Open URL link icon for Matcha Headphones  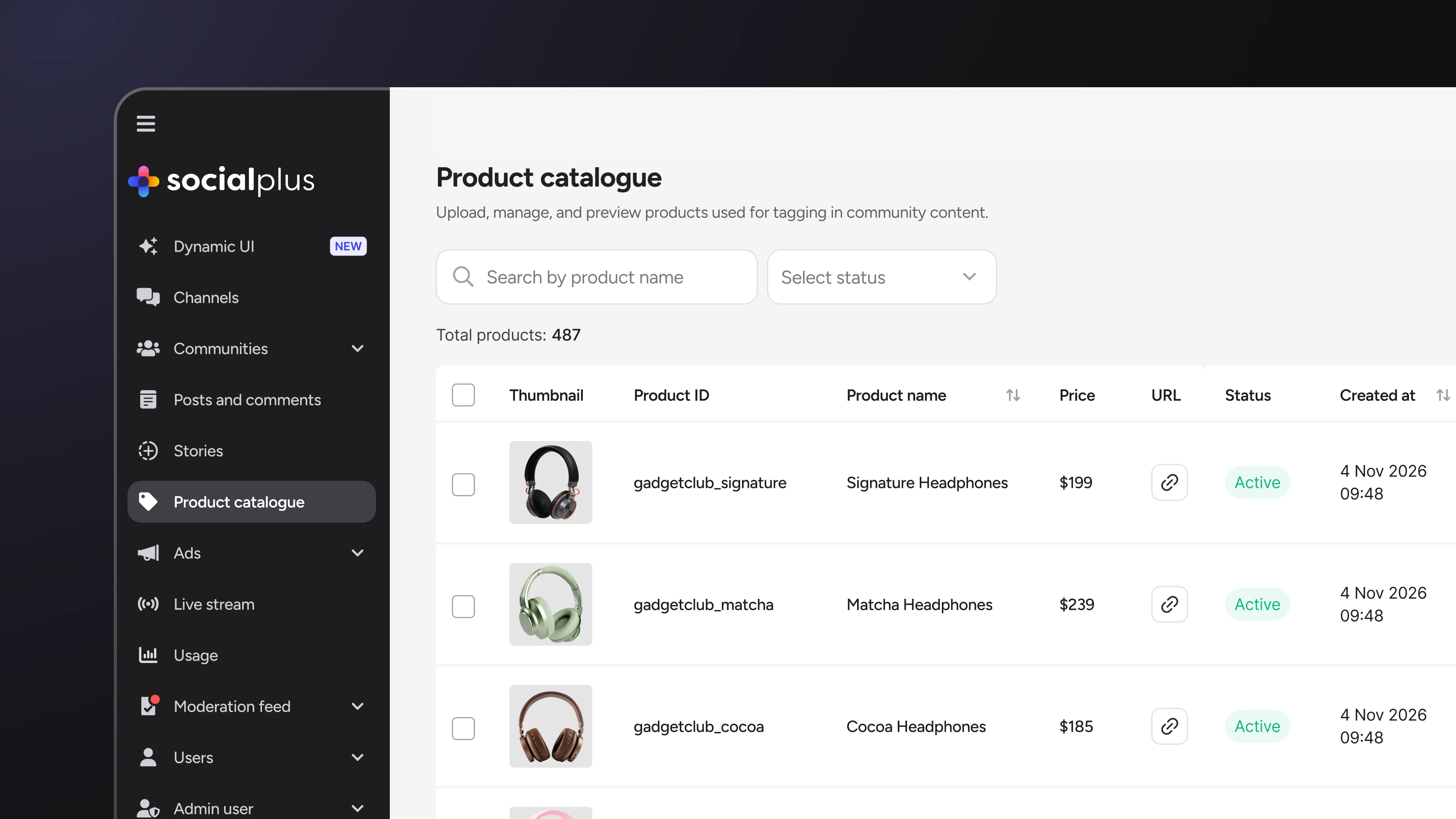(x=1169, y=604)
